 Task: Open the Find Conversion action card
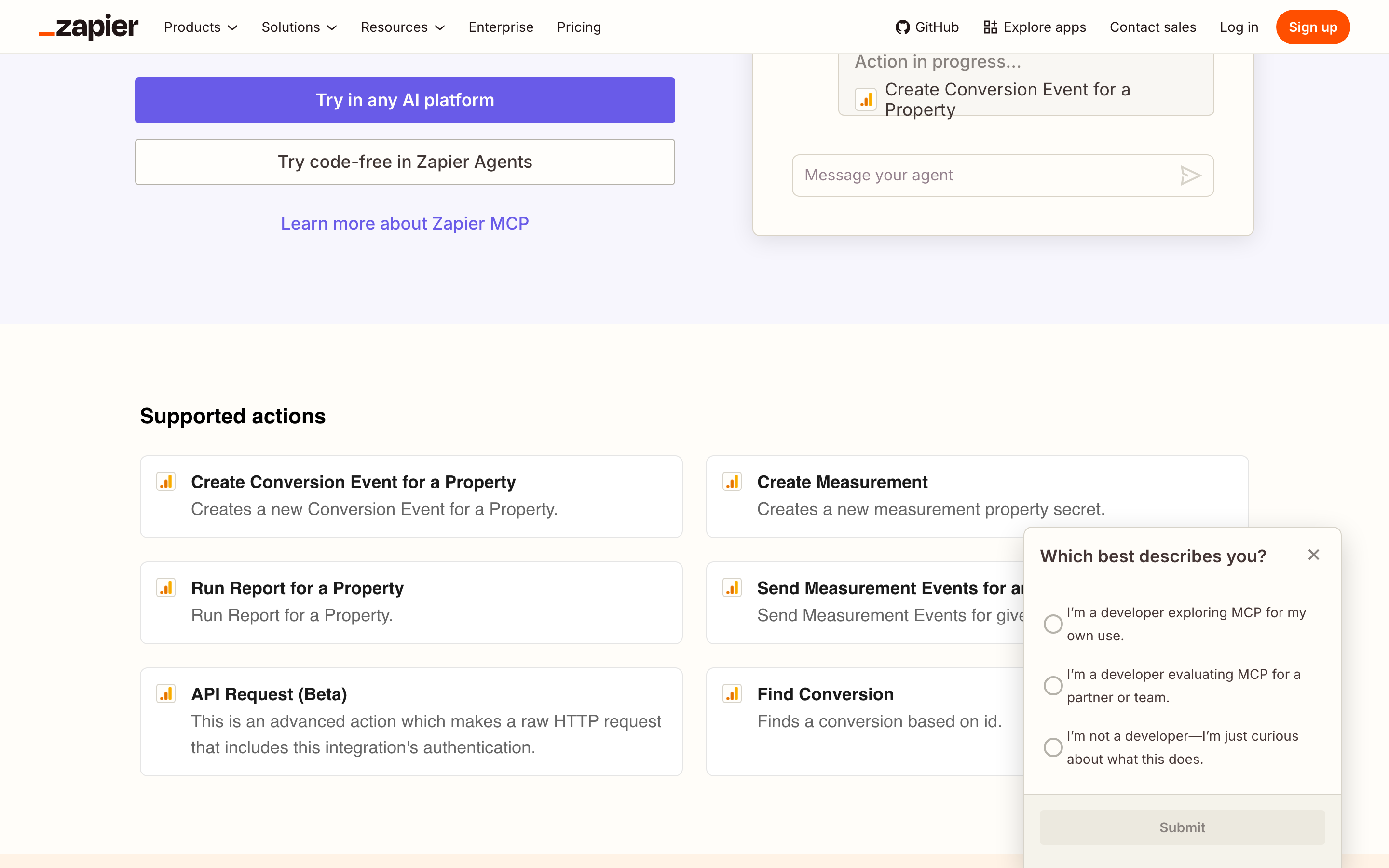[x=865, y=721]
